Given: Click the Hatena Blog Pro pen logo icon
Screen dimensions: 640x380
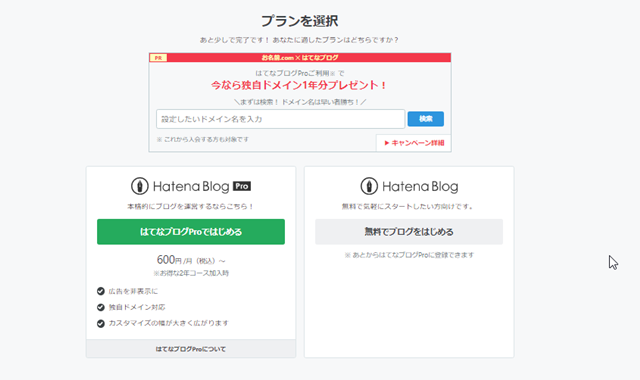Looking at the screenshot, I should point(140,186).
